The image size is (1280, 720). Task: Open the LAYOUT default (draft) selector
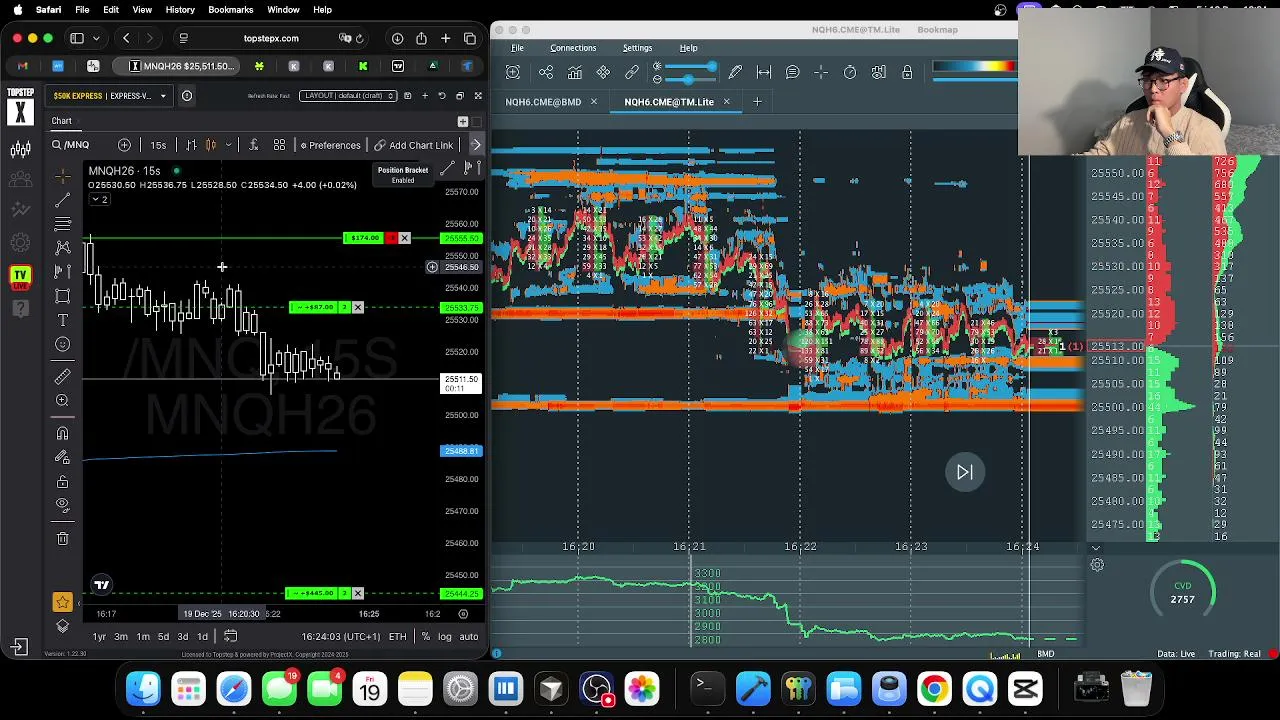[x=348, y=95]
